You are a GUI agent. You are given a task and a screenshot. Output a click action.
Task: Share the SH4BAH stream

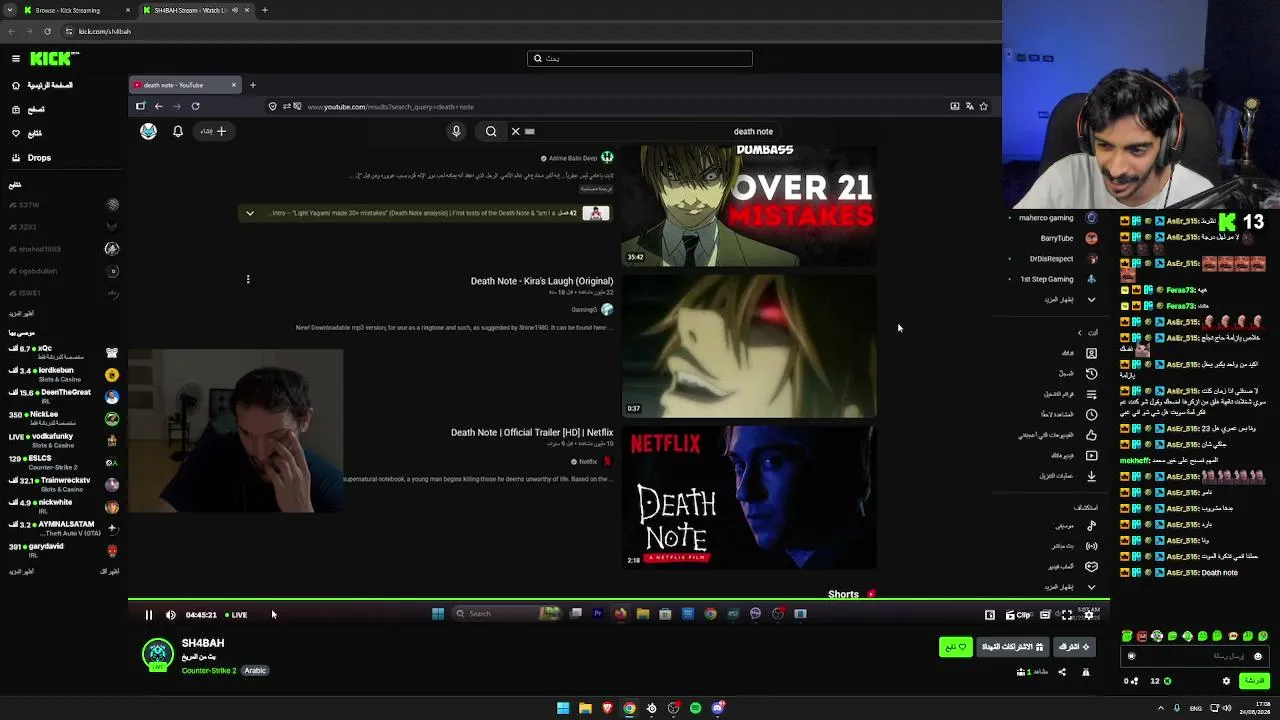point(1062,672)
